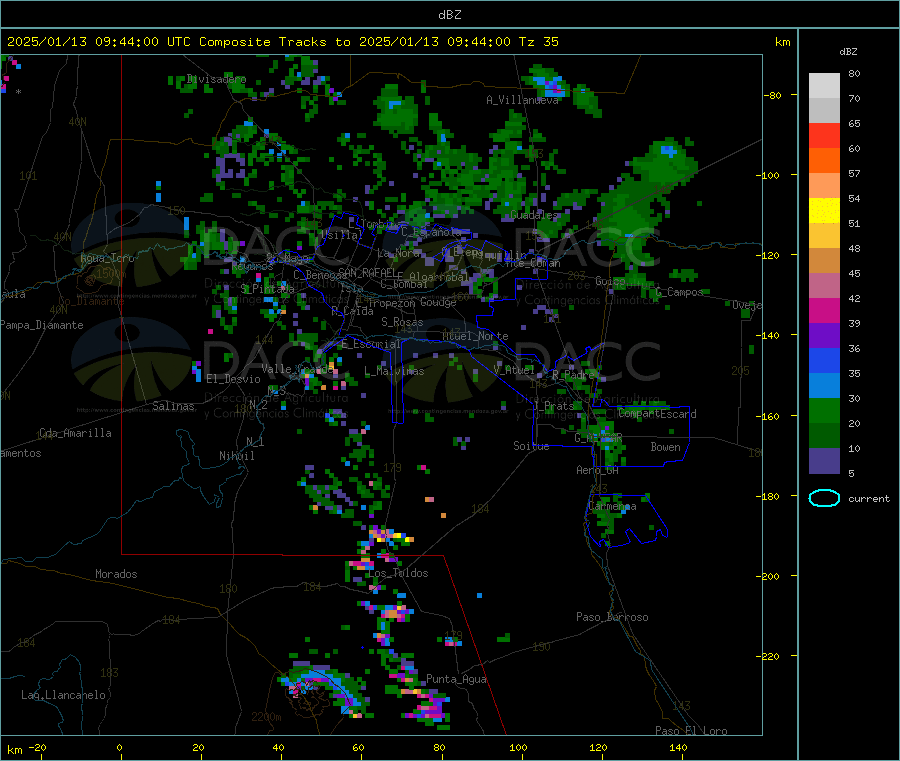Click the Paso_Barroso location label
This screenshot has height=761, width=900.
pos(612,618)
